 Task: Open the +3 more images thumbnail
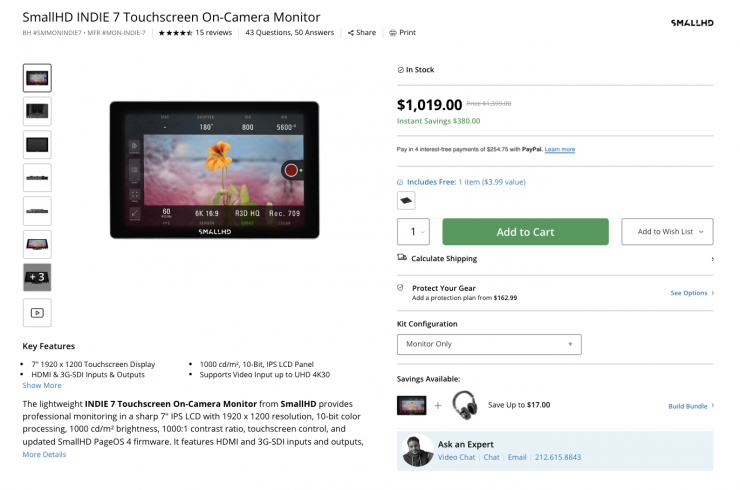click(37, 278)
